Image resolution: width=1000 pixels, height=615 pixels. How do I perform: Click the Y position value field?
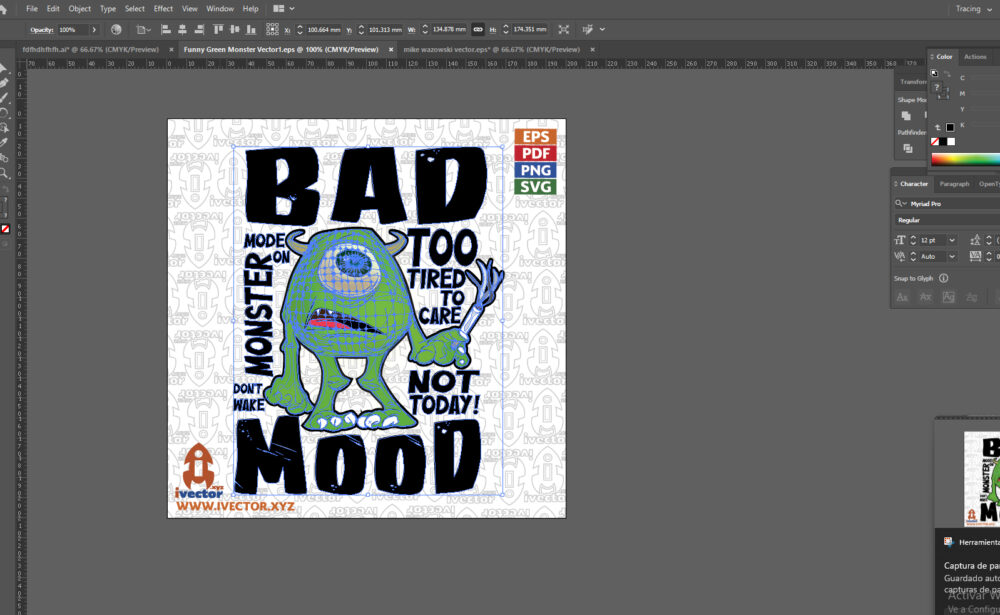coord(385,30)
